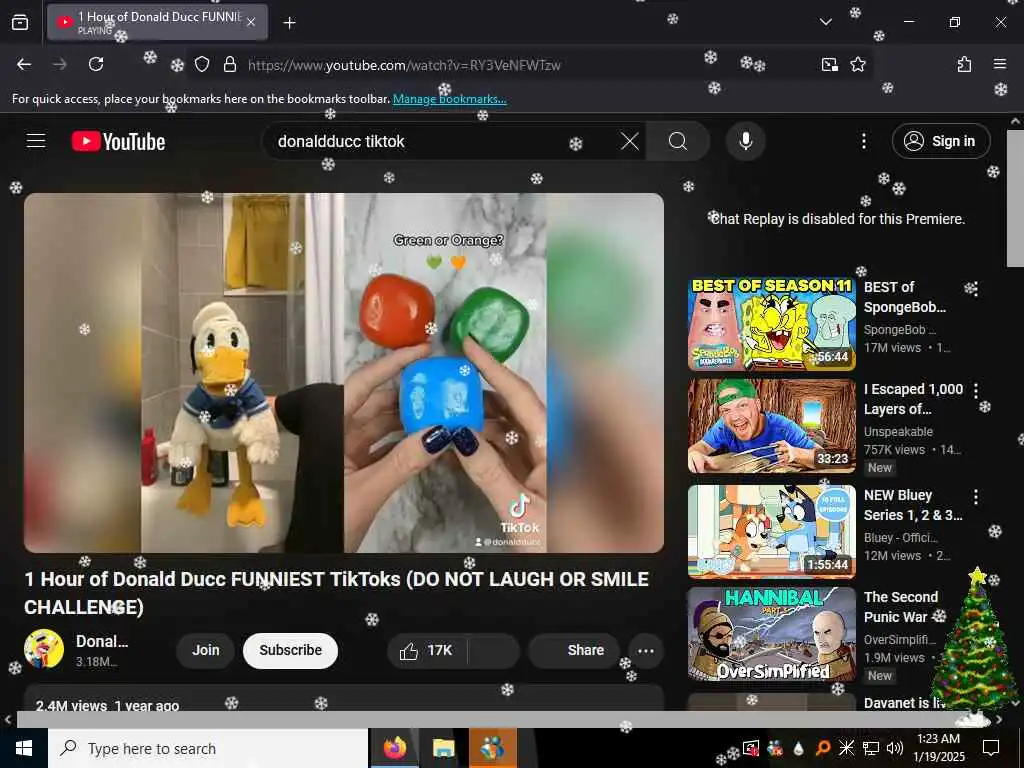Open the Firefox application menu

pos(999,64)
